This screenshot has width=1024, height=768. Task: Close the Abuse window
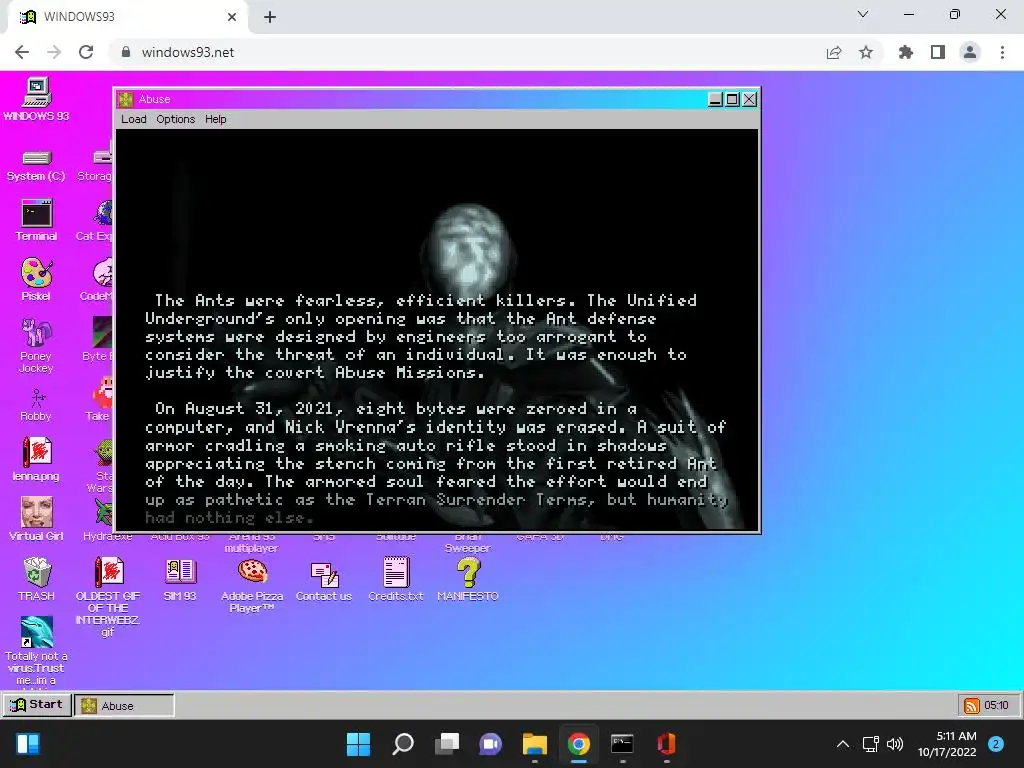pos(750,99)
